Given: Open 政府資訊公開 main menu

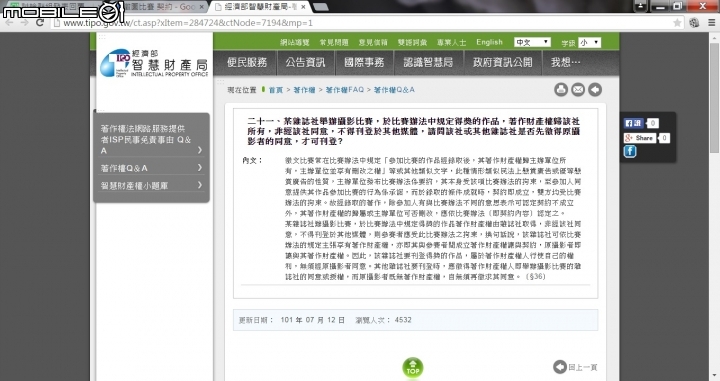Looking at the screenshot, I should pos(502,62).
